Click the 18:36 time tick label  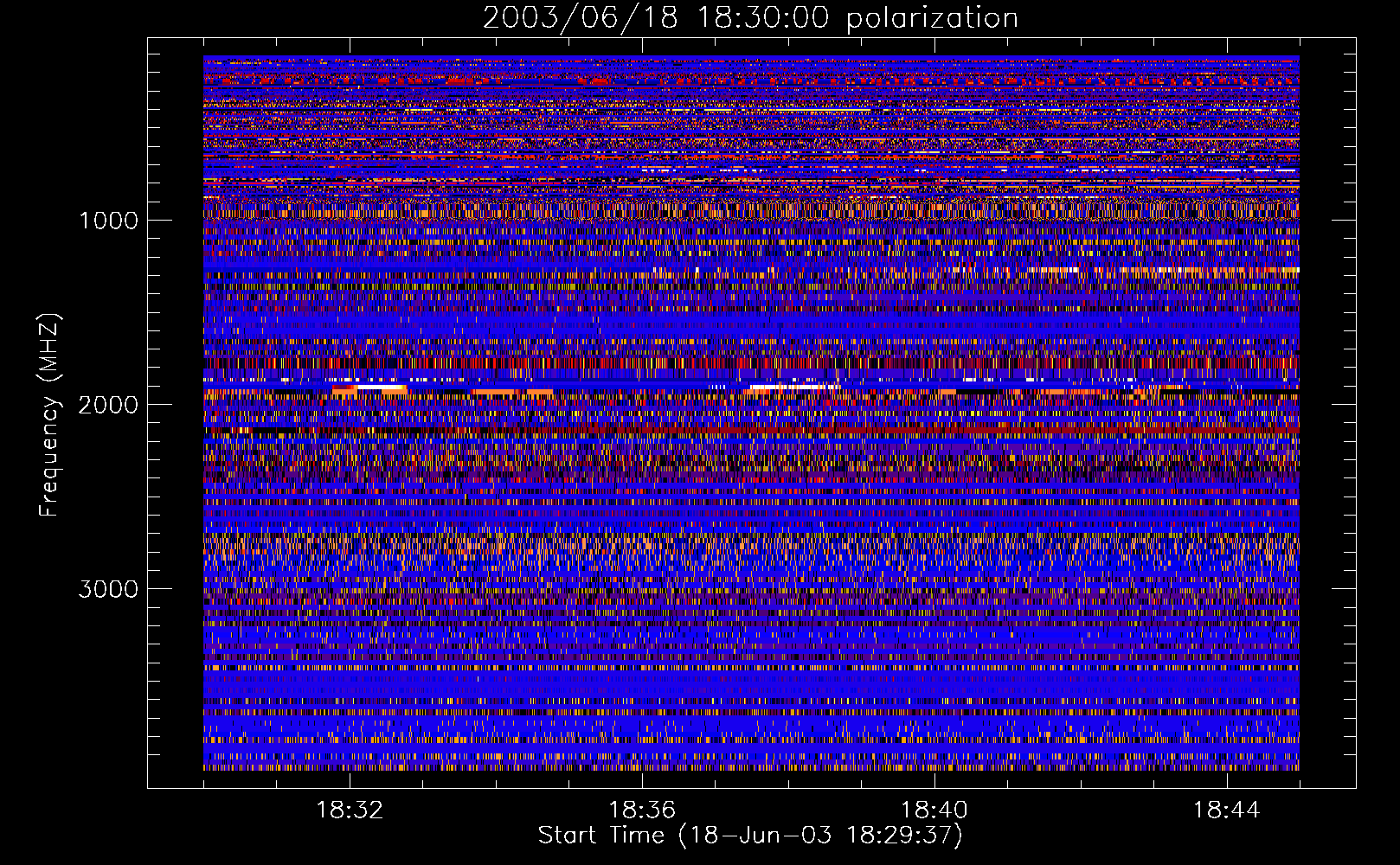[x=642, y=811]
